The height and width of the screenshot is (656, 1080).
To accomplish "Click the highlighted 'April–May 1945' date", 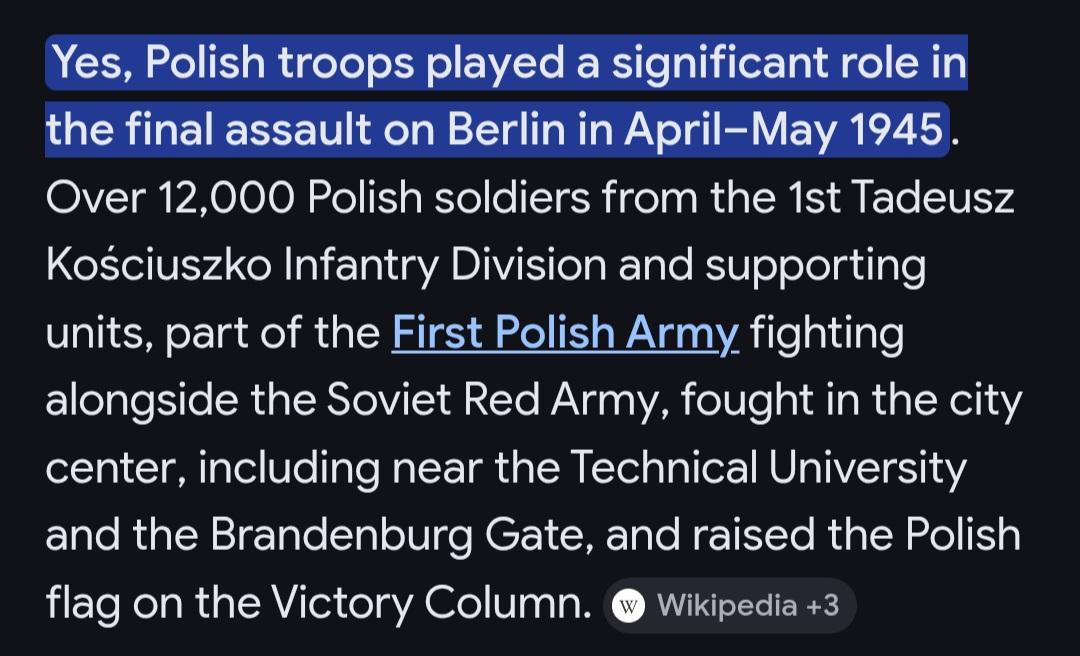I will click(783, 130).
